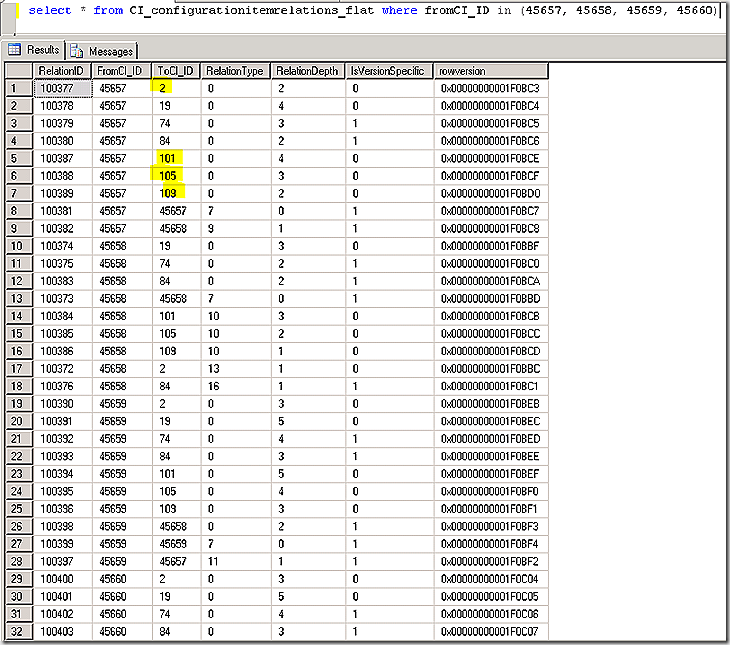Click rowversion cell 0x00000000001F0BC3
The image size is (730, 645).
point(490,88)
